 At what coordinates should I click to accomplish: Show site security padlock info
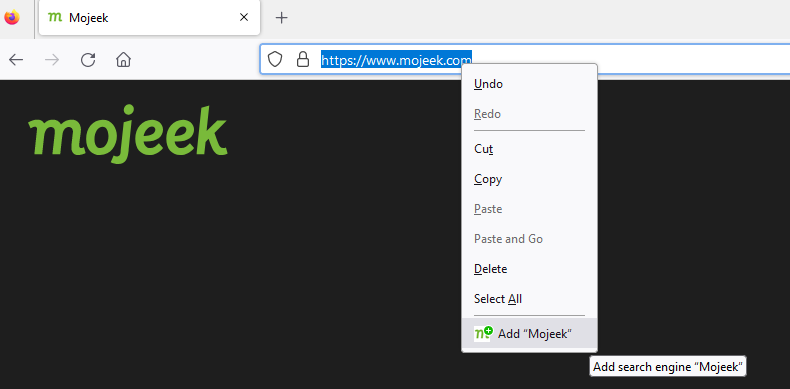(x=303, y=59)
